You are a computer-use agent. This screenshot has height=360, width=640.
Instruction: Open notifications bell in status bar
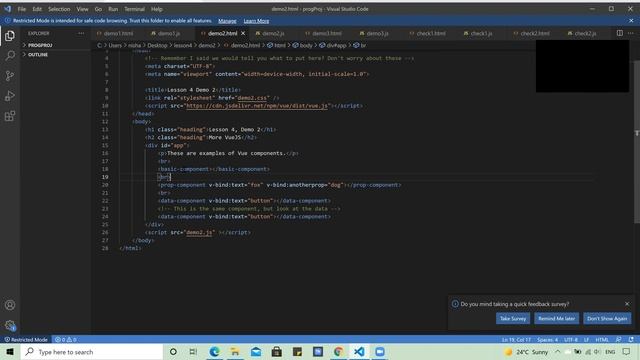631,340
